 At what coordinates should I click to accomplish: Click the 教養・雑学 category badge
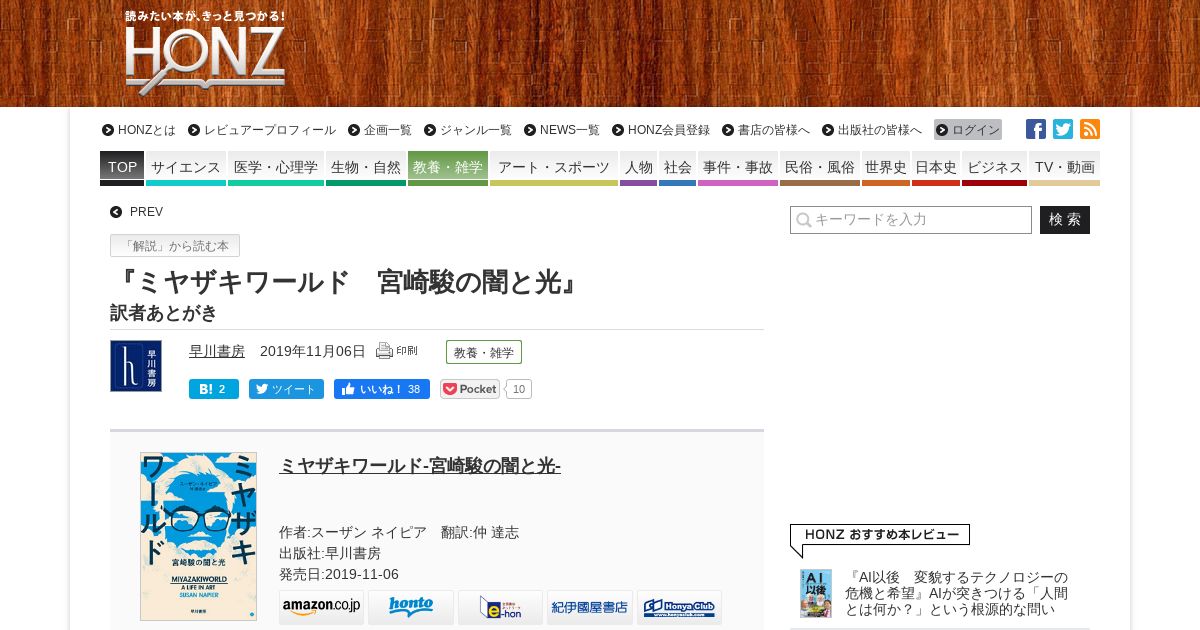(x=484, y=352)
